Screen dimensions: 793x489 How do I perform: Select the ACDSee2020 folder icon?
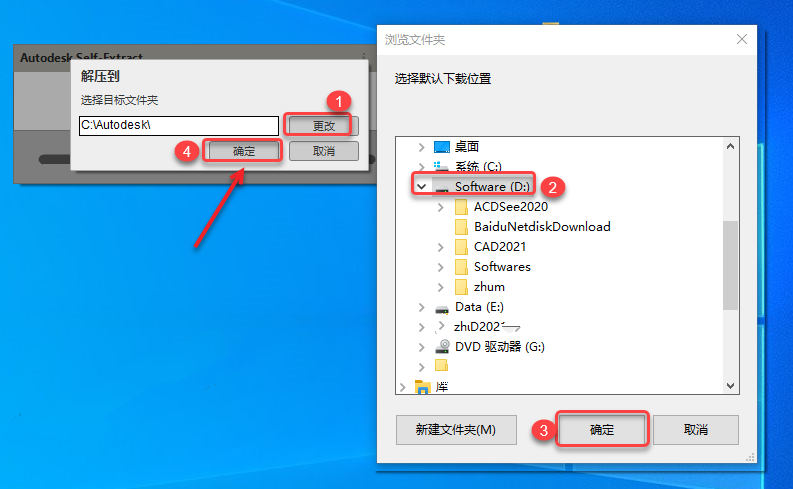(461, 207)
